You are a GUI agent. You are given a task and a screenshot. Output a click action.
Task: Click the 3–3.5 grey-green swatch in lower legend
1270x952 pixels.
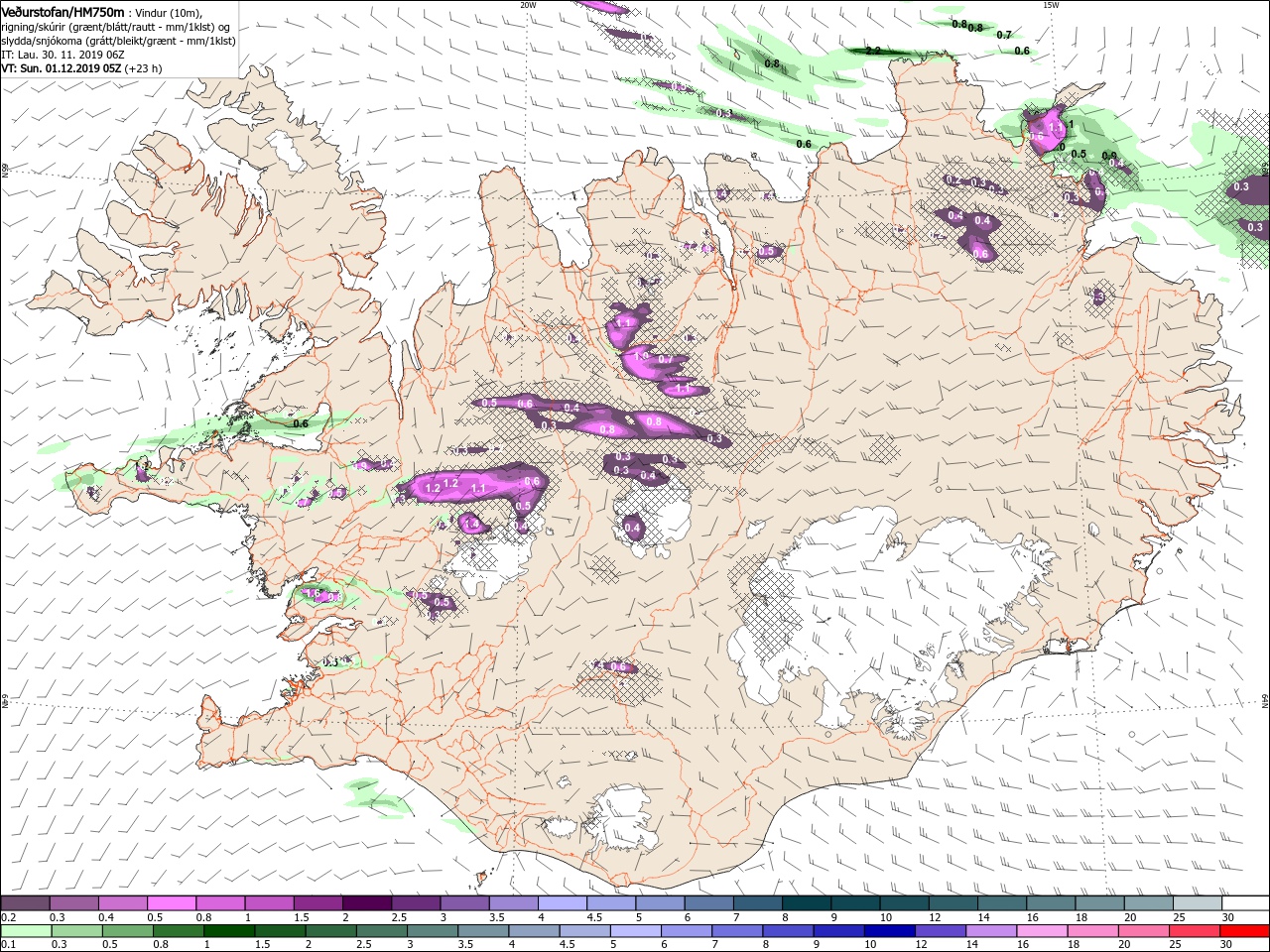coord(433,931)
